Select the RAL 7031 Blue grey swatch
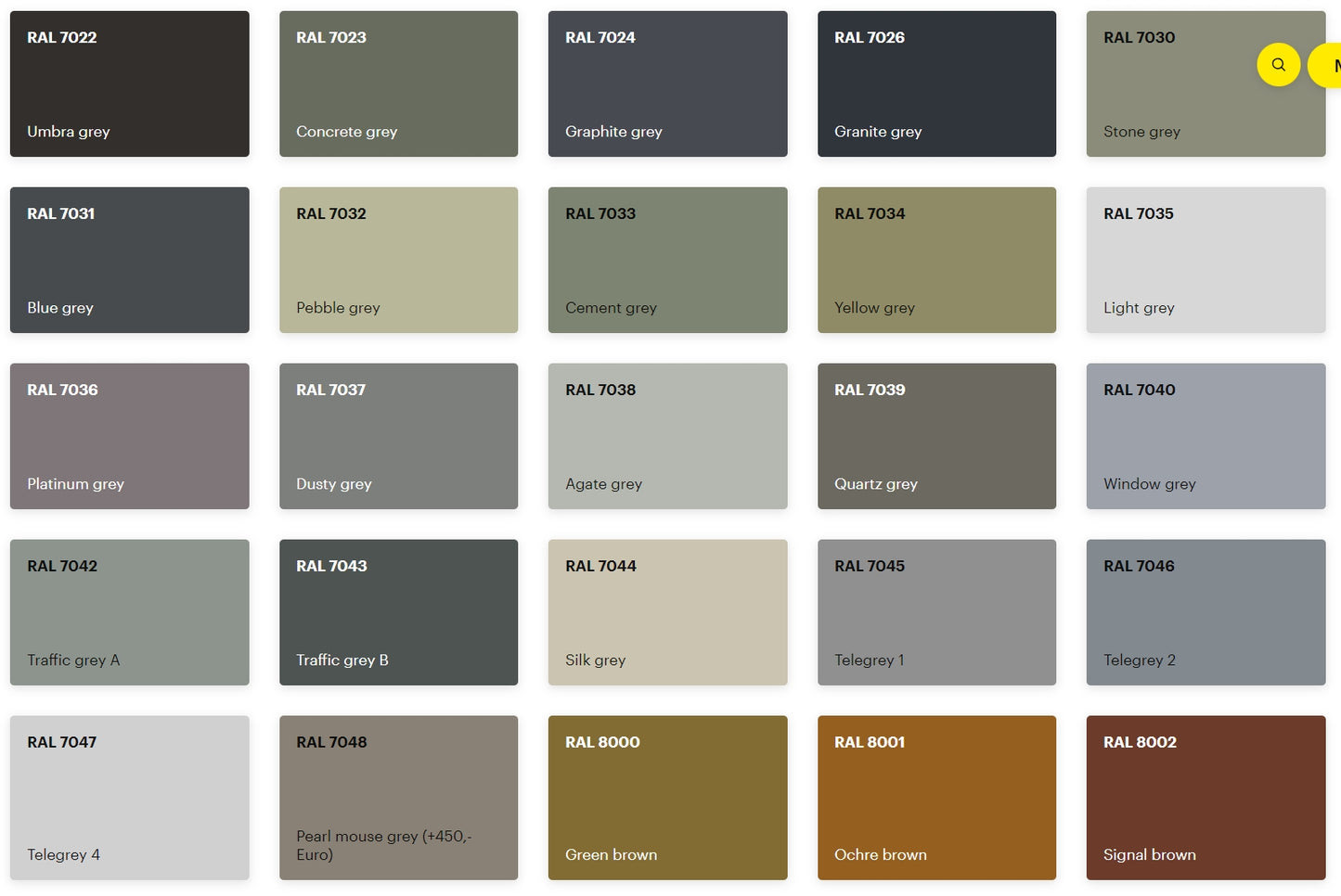 coord(130,260)
